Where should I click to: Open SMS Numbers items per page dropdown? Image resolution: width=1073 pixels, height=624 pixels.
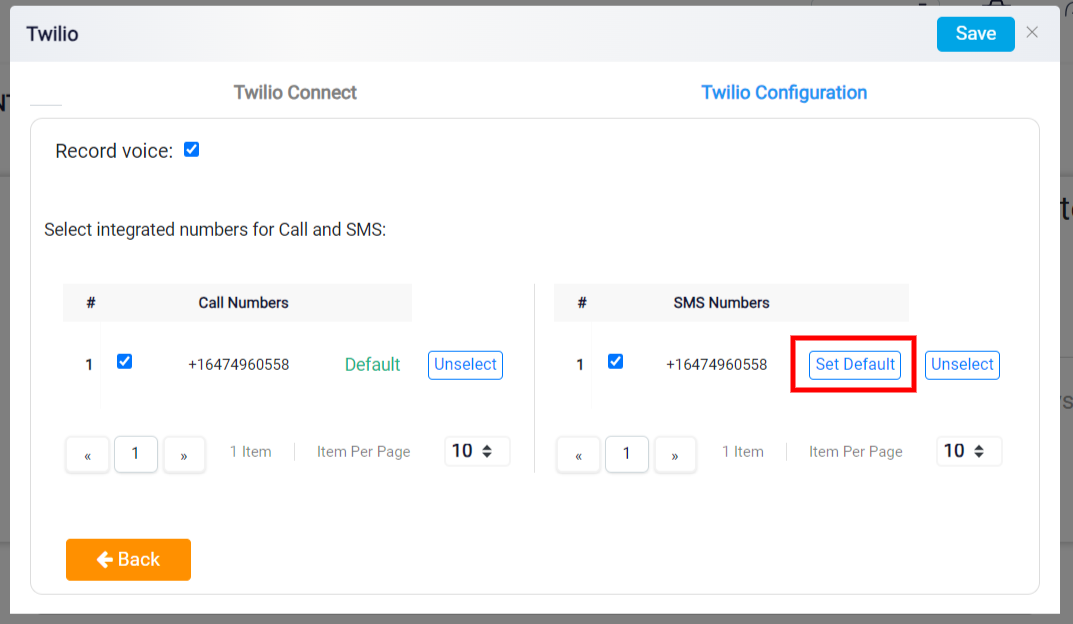[968, 452]
